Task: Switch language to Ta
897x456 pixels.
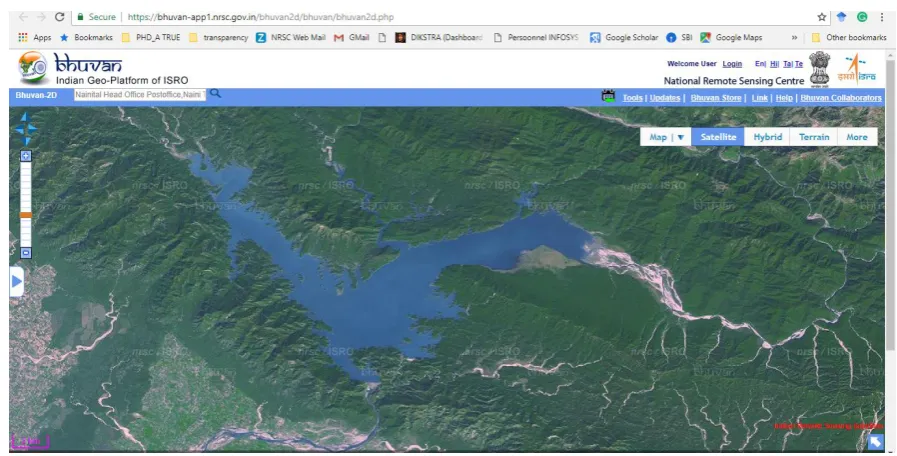Action: coord(787,64)
